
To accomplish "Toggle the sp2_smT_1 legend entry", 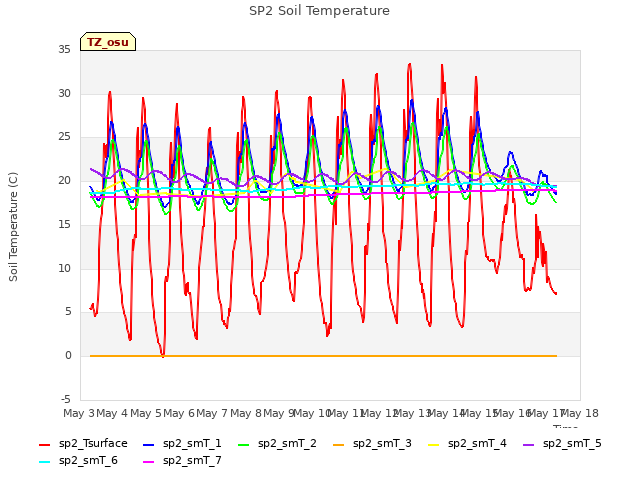I will 182,444.
